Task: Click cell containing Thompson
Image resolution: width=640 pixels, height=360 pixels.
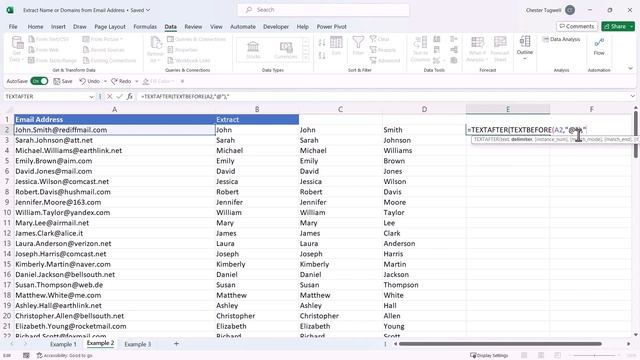Action: [424, 284]
